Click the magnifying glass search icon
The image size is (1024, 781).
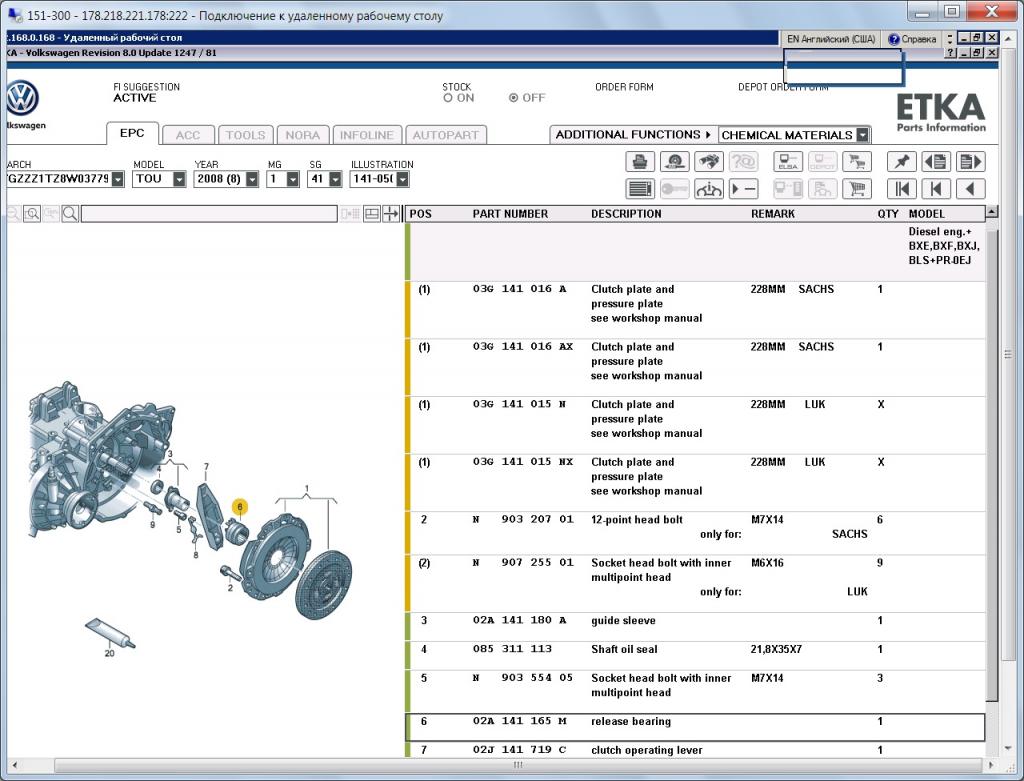point(71,214)
